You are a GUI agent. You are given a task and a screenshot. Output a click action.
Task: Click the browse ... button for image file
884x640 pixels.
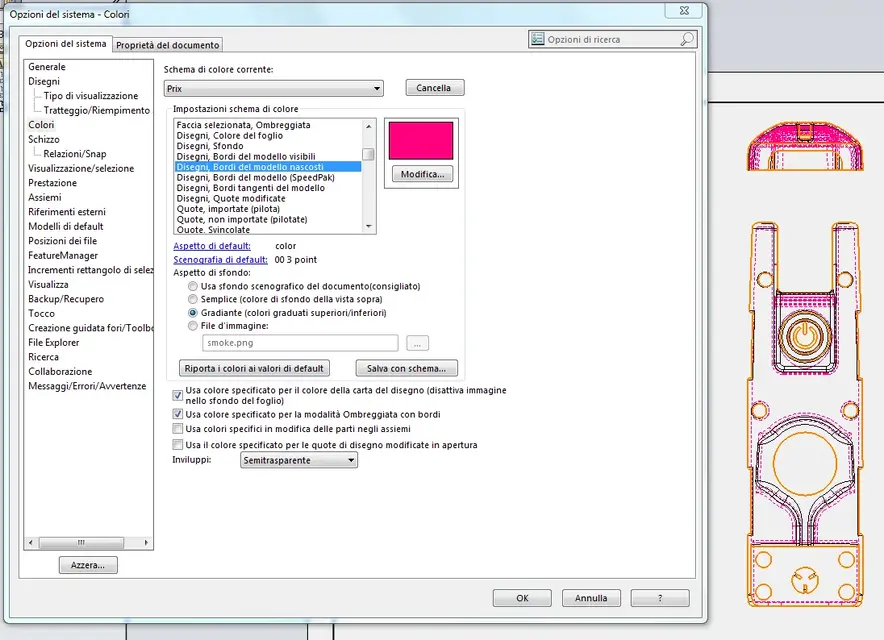[417, 343]
